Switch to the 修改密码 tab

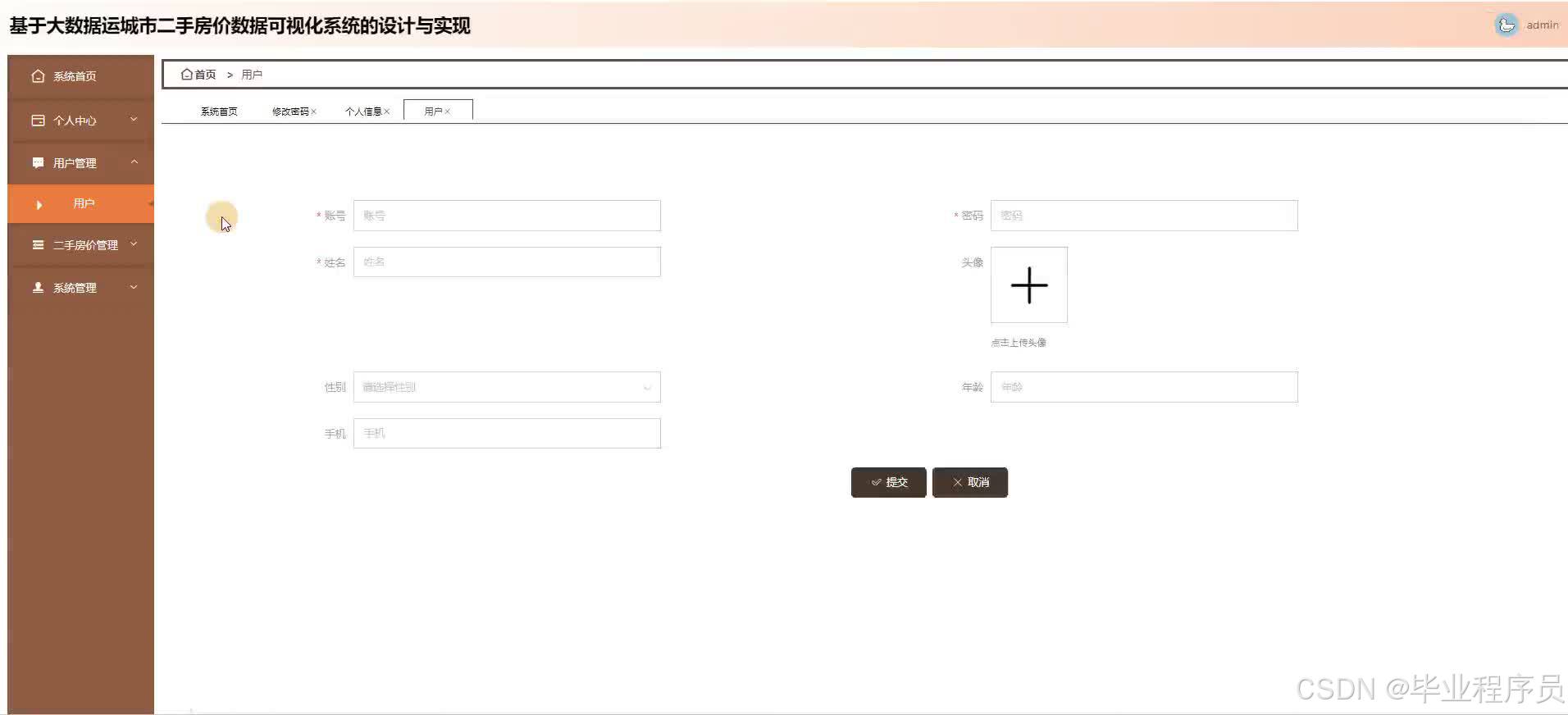coord(290,112)
